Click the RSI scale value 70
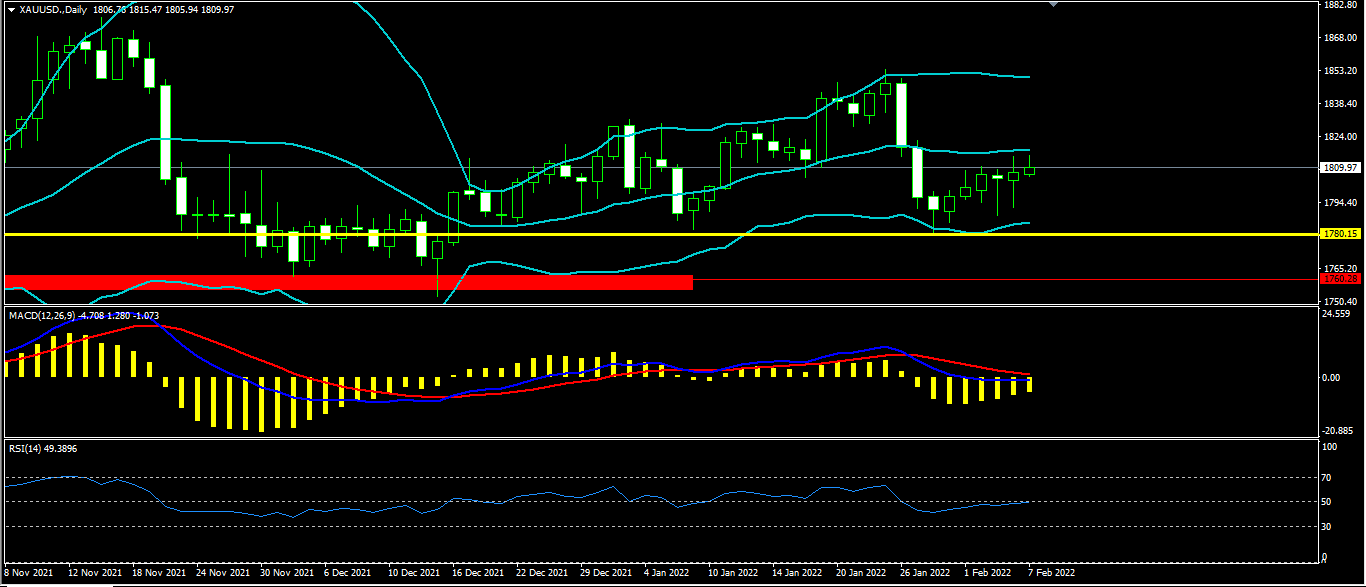 (x=1327, y=478)
